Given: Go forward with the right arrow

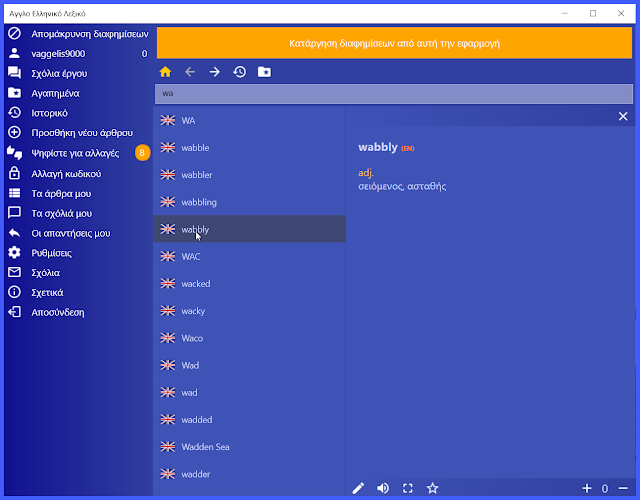Looking at the screenshot, I should pos(215,72).
